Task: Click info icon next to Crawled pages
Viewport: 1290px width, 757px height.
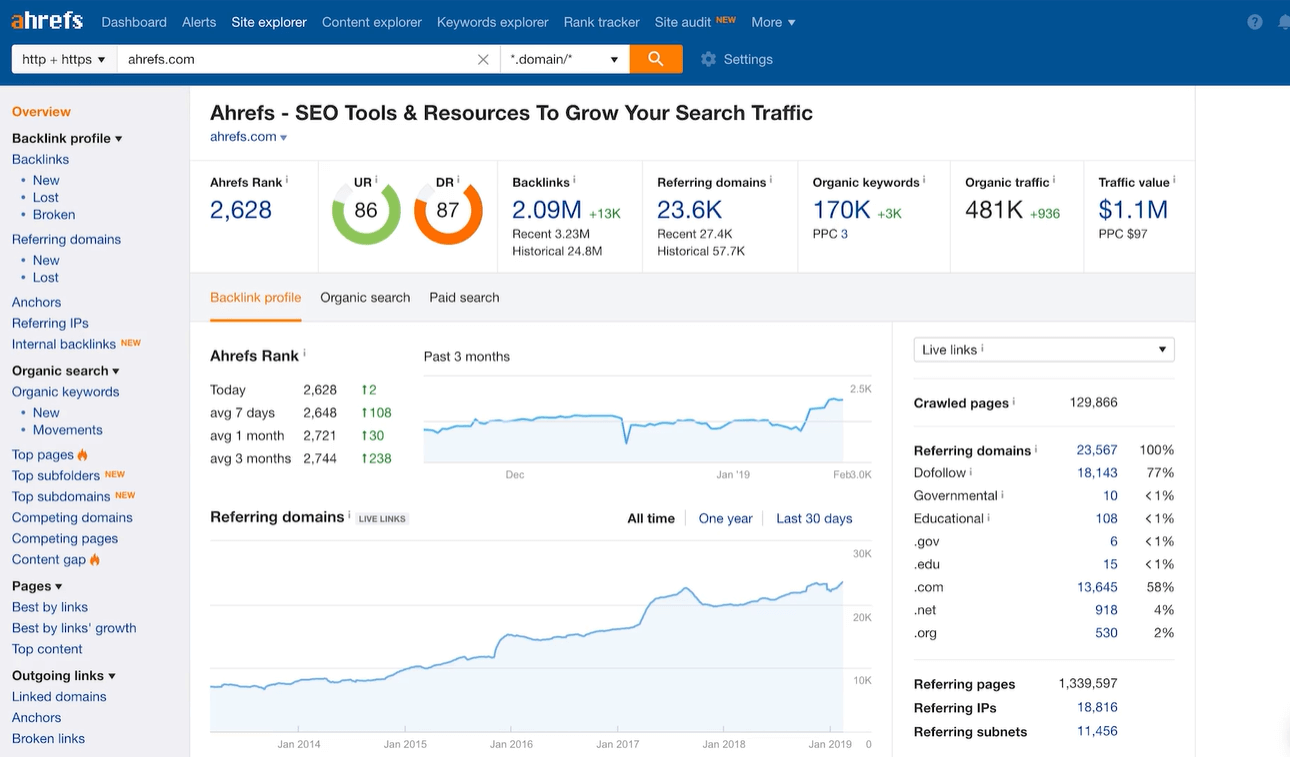Action: (x=1014, y=401)
